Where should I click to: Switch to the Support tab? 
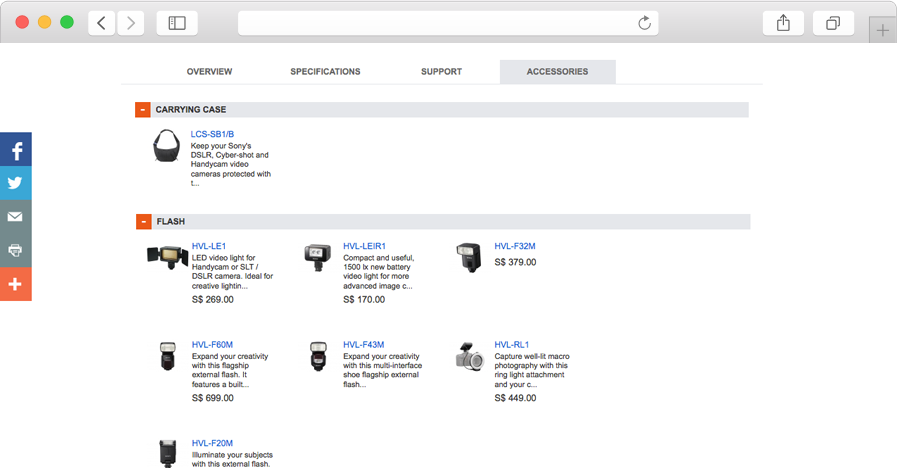coord(441,72)
